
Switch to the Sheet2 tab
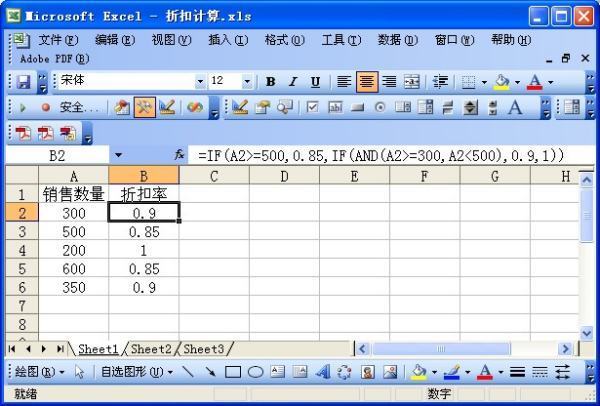pyautogui.click(x=152, y=349)
